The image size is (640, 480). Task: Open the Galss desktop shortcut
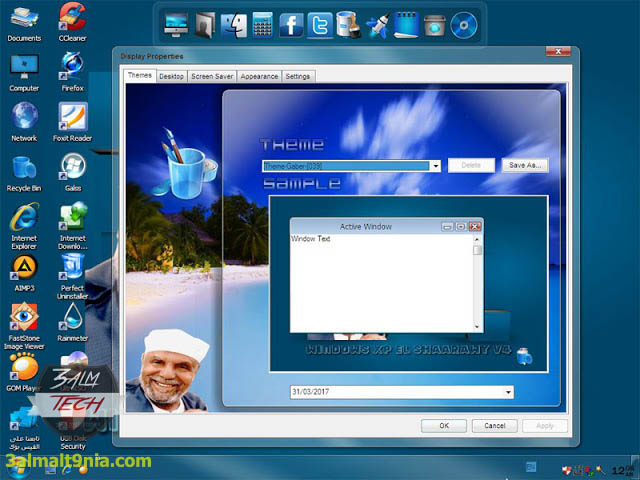73,171
